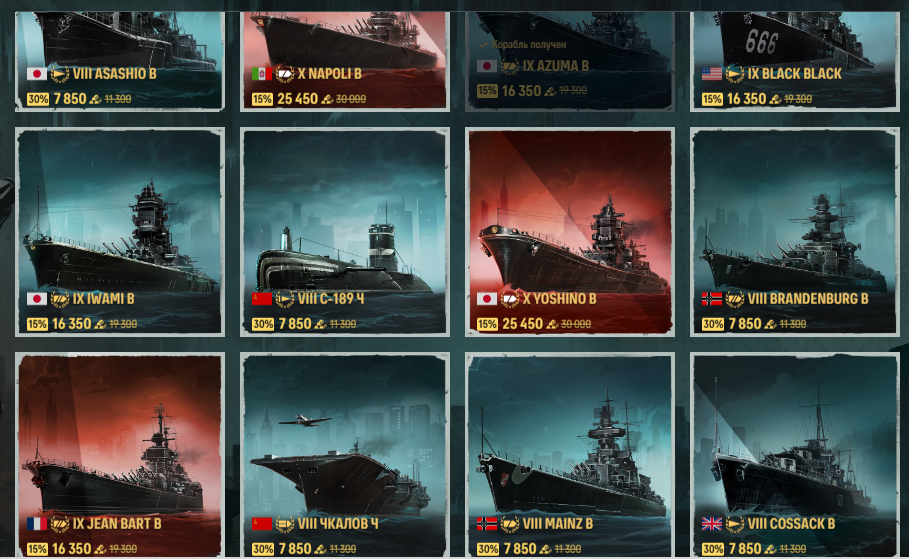Click the Japan flag icon on Asashio B
909x559 pixels.
(37, 74)
